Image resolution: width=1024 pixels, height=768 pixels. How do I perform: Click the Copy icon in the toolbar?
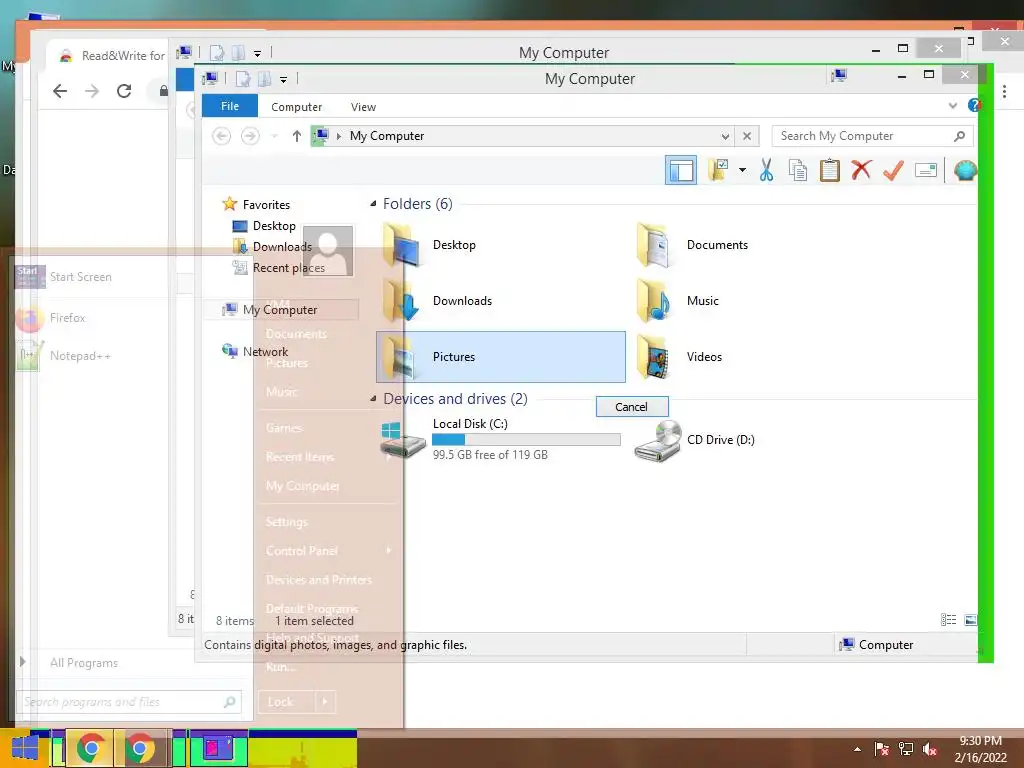pyautogui.click(x=797, y=170)
